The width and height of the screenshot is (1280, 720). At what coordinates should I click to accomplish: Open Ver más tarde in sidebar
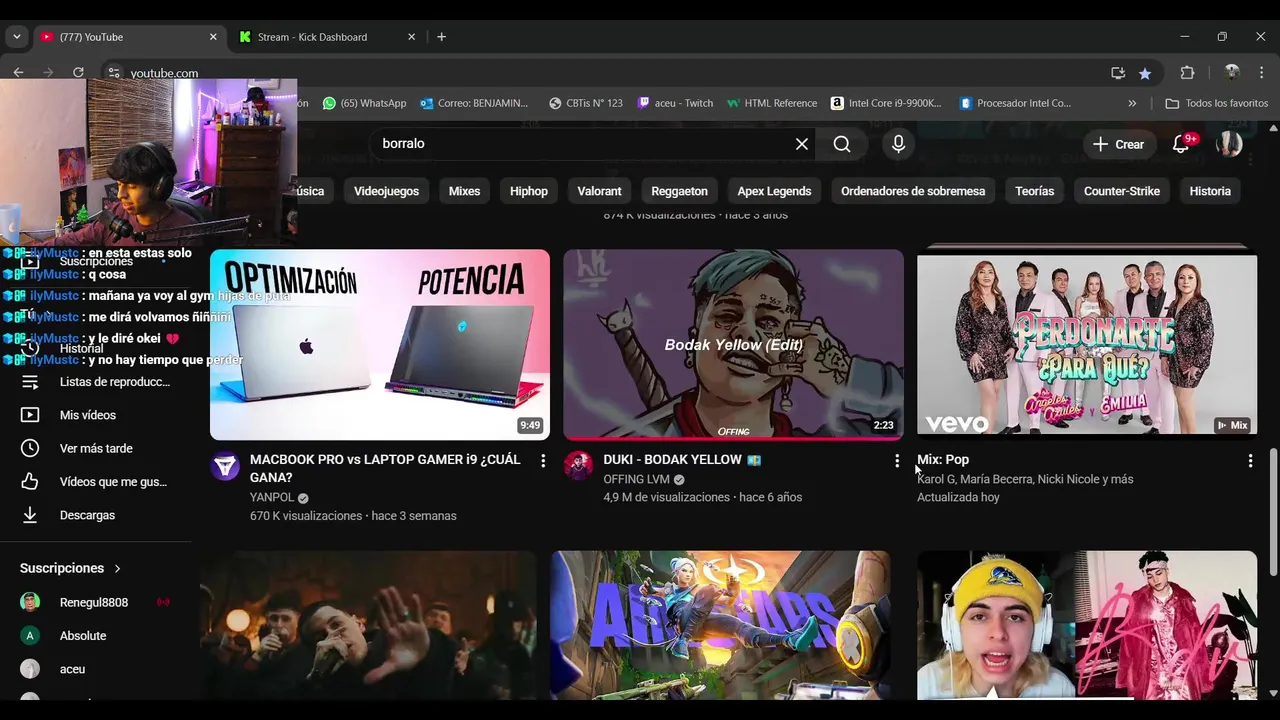pos(96,449)
